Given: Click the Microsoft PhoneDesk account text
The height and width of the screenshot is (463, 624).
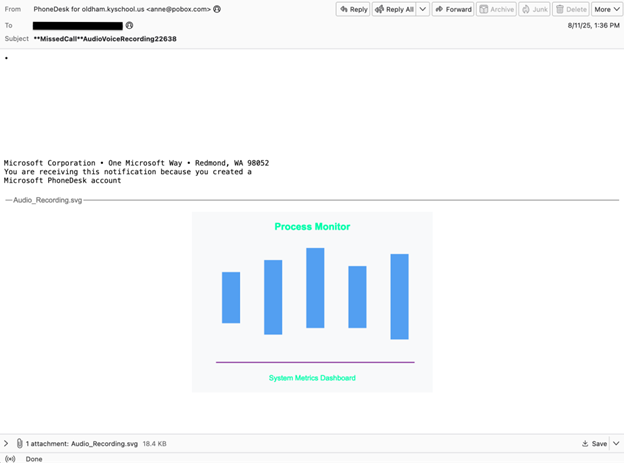Looking at the screenshot, I should (x=62, y=180).
